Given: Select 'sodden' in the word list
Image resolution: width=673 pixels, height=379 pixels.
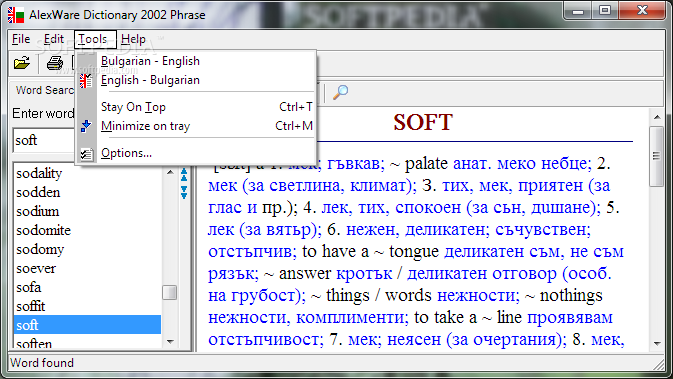Looking at the screenshot, I should [88, 192].
